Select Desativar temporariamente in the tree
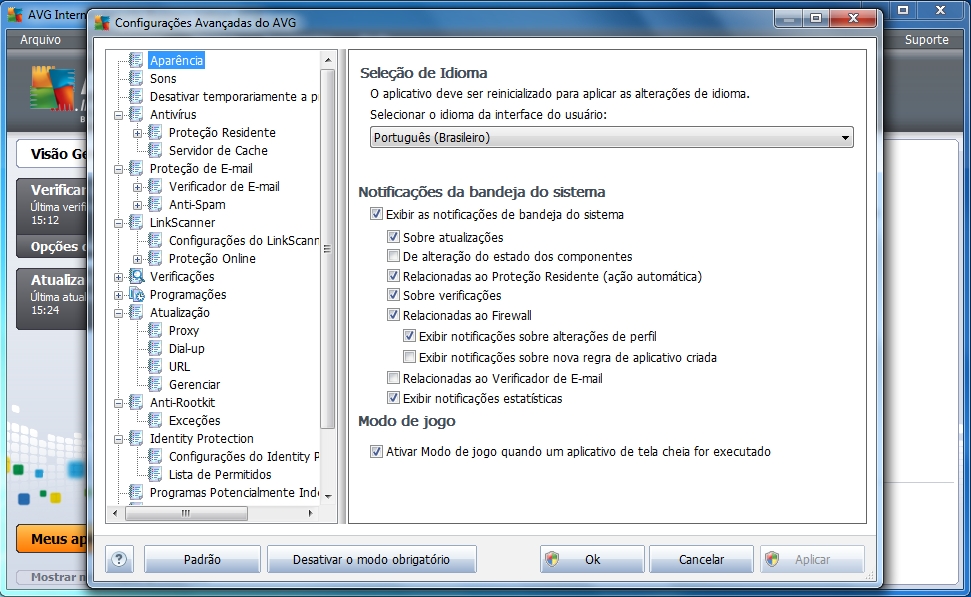Viewport: 971px width, 597px height. 233,97
